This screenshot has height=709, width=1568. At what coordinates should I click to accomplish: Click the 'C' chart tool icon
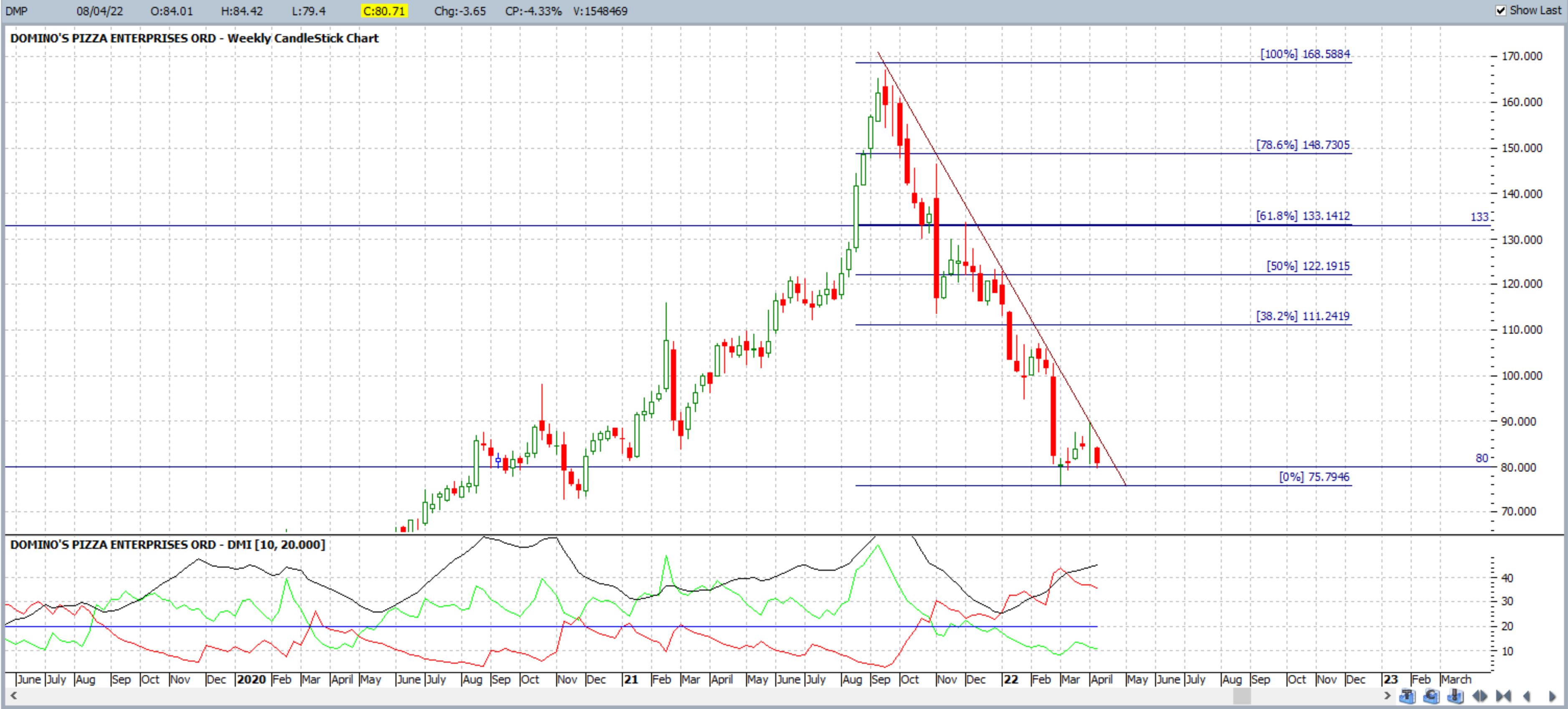point(1432,696)
